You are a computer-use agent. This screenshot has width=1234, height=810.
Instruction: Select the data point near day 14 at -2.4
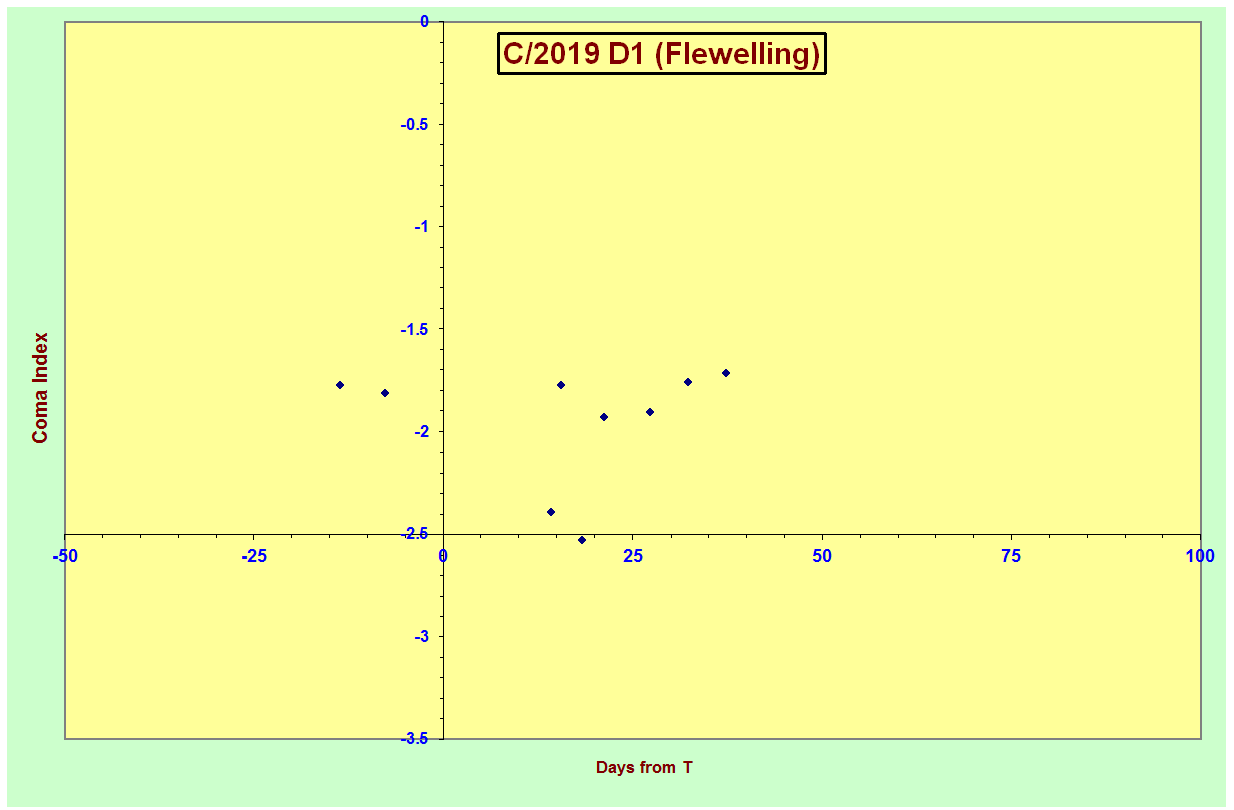click(x=551, y=512)
